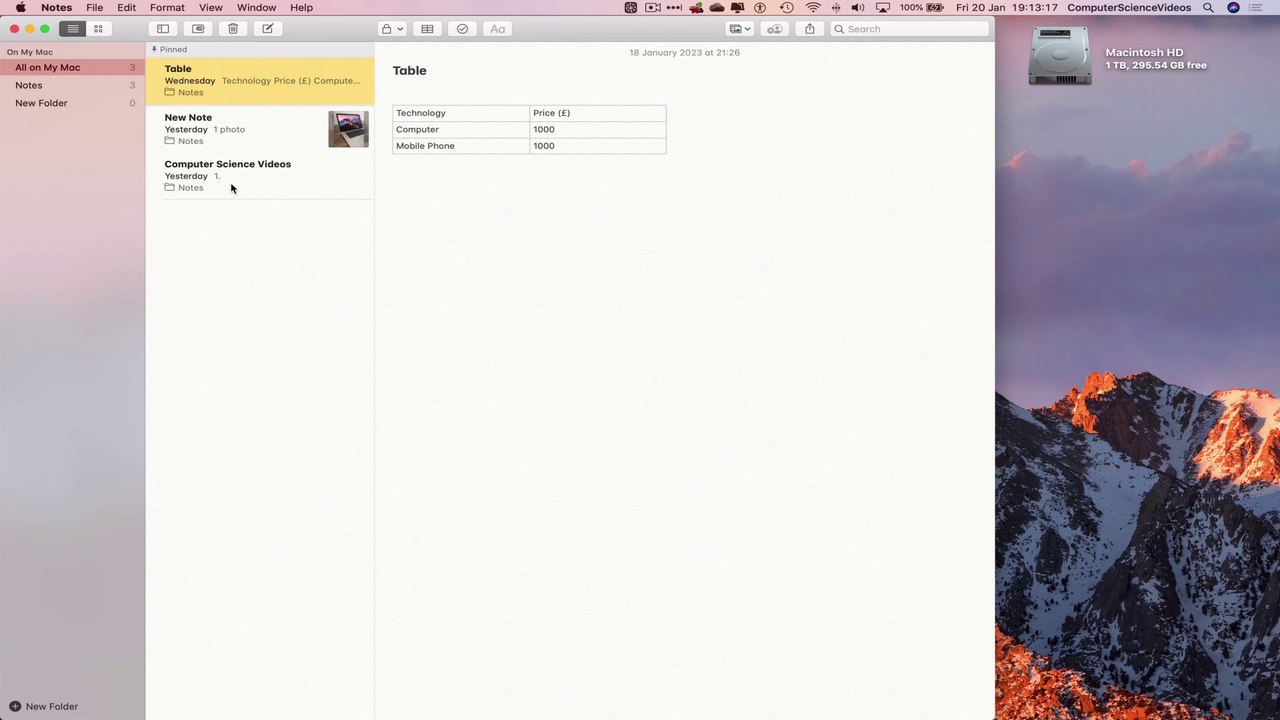The image size is (1280, 720).
Task: Delete the selected note with trash icon
Action: [233, 29]
